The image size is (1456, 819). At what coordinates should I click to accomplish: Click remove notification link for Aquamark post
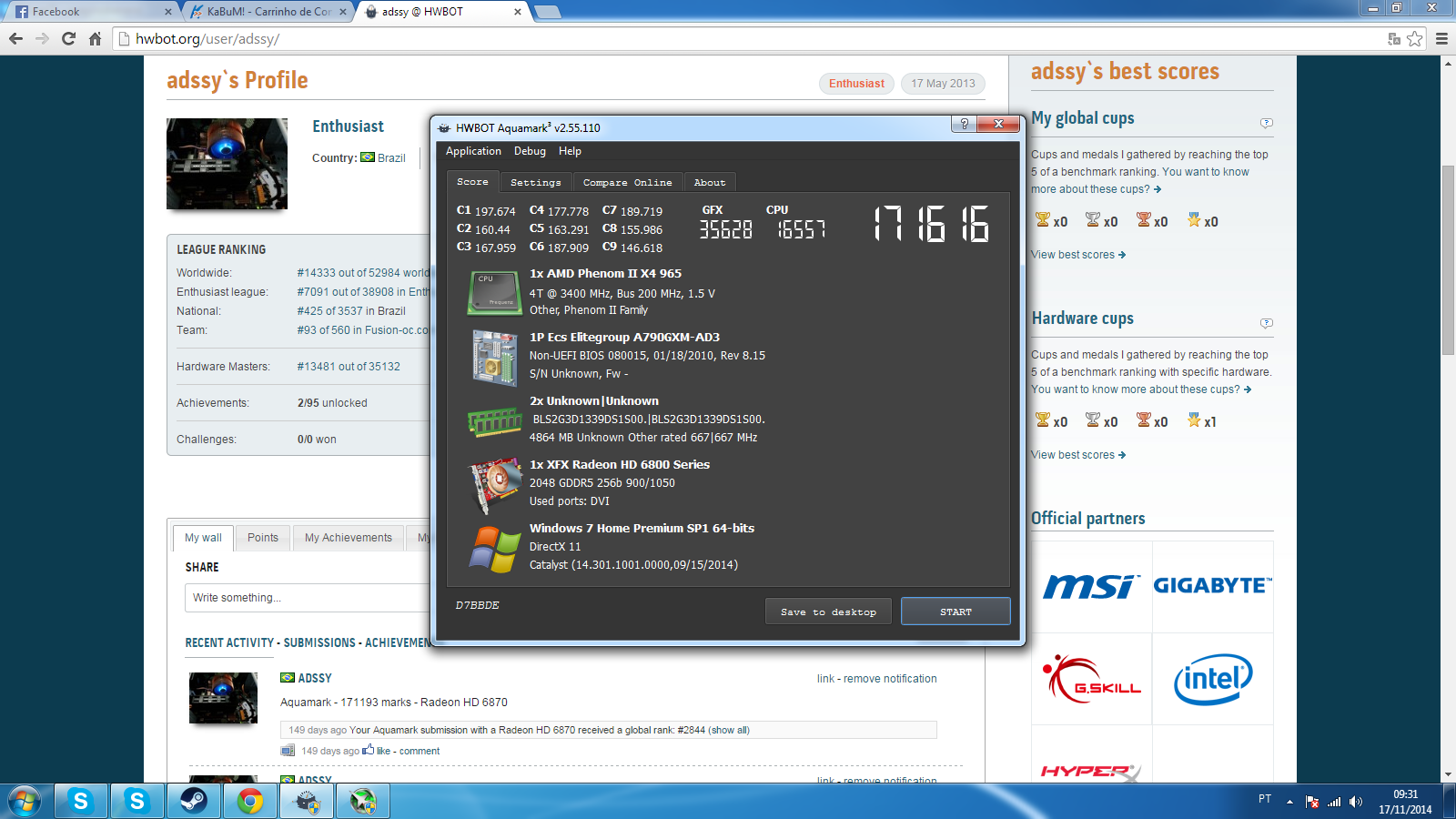(x=890, y=679)
